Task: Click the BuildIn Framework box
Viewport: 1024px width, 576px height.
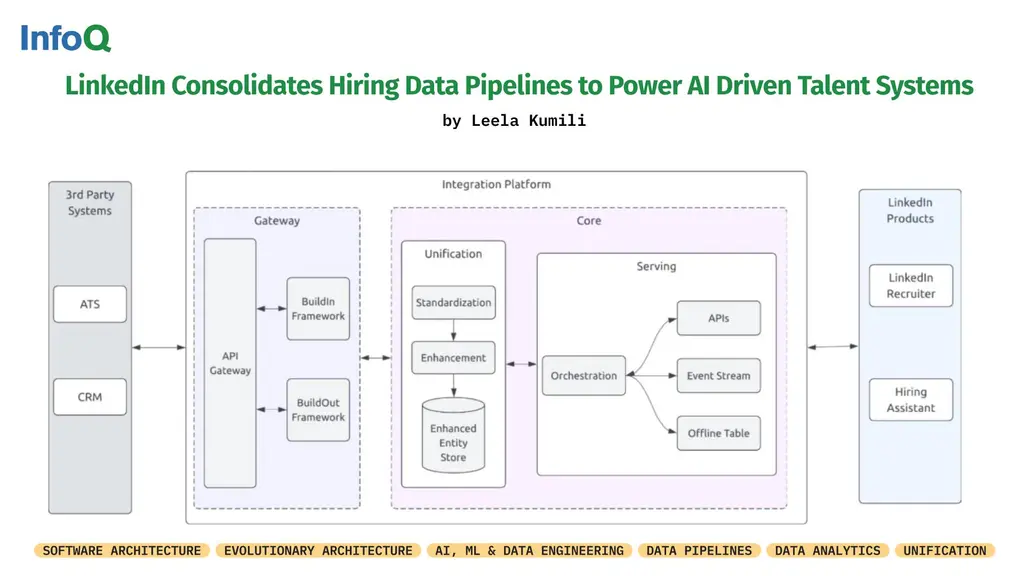Action: click(318, 309)
